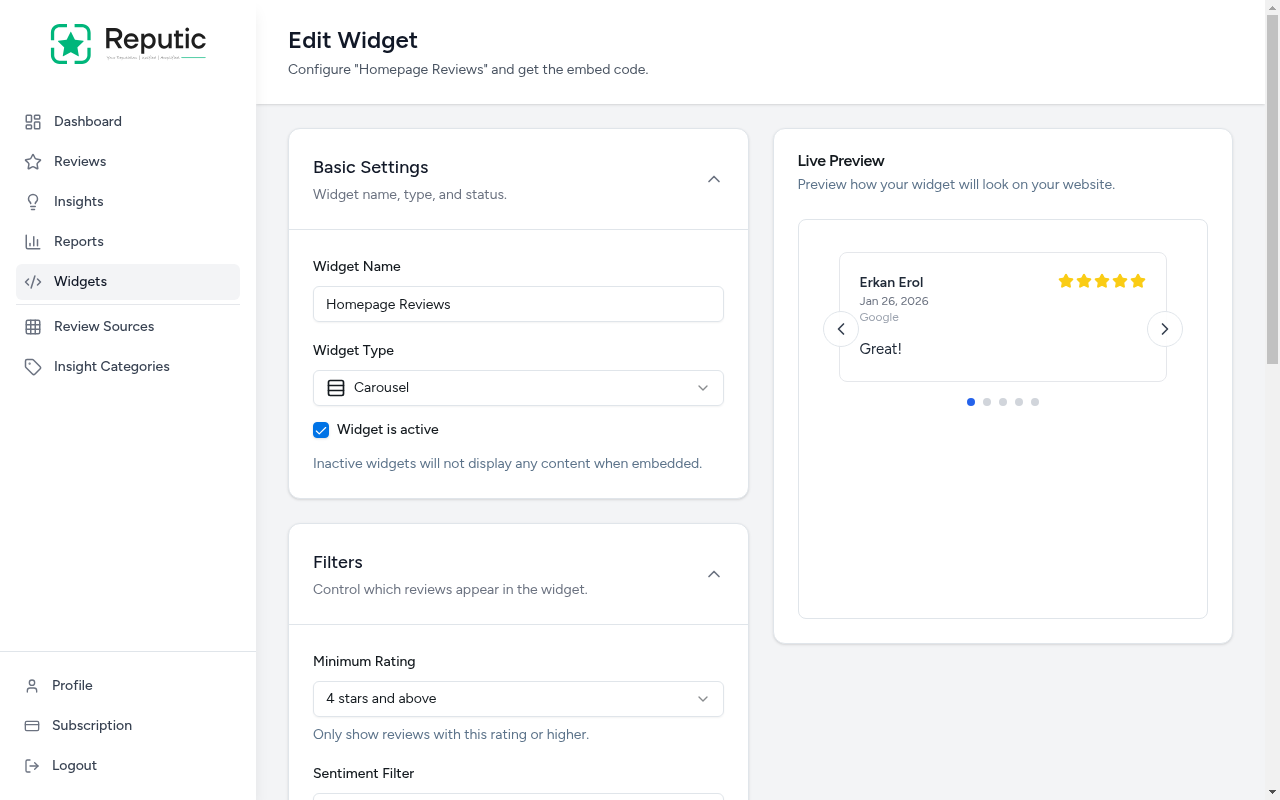The width and height of the screenshot is (1280, 800).
Task: Log out of Reputic
Action: point(74,765)
